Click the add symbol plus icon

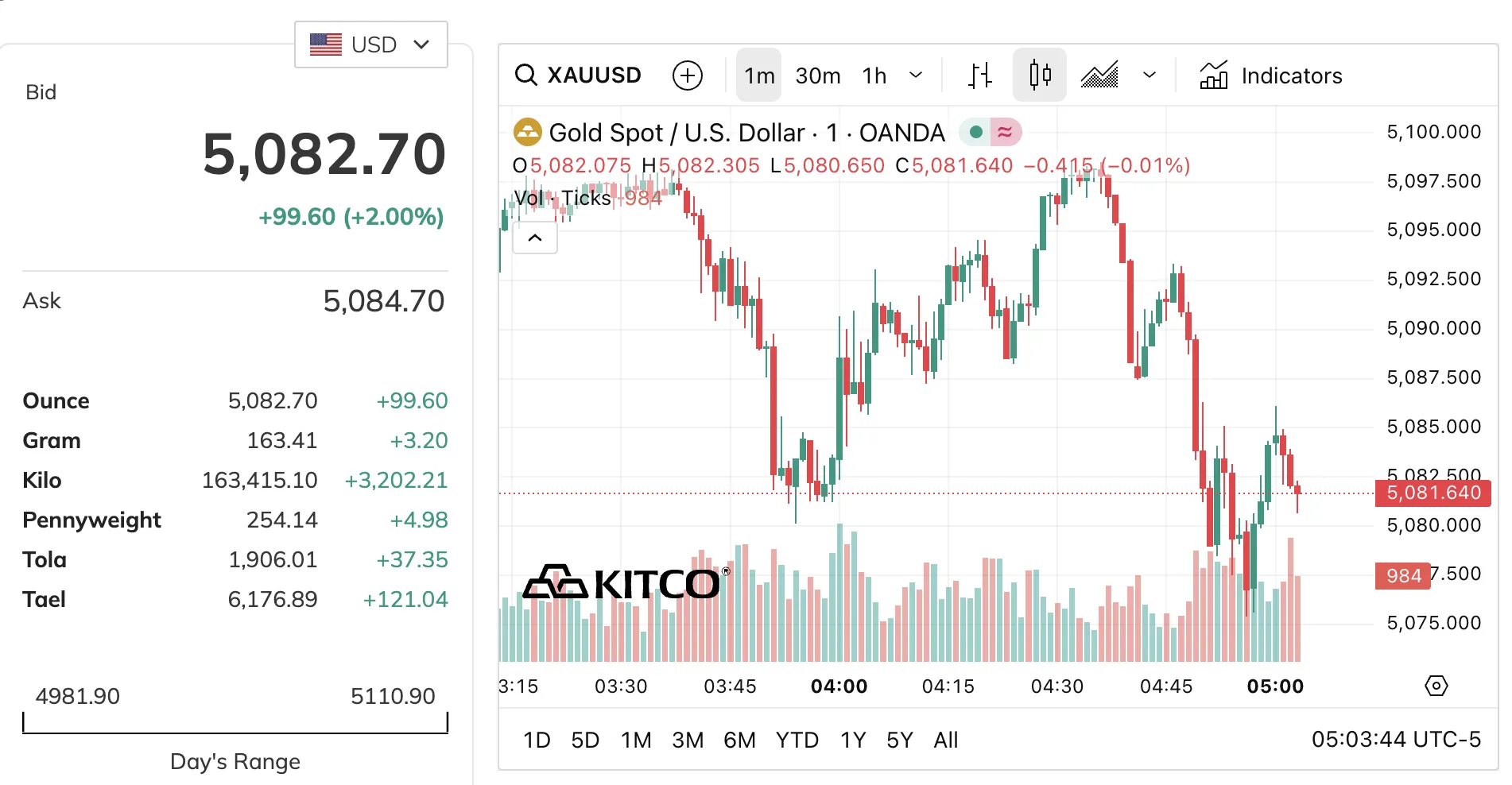coord(688,75)
